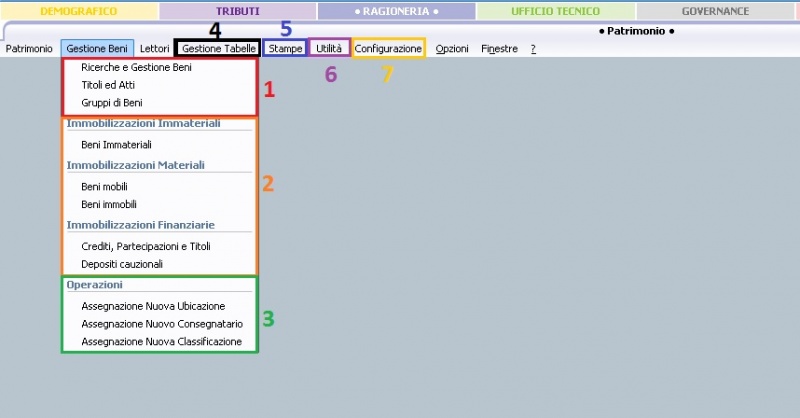Open the question mark help menu
The height and width of the screenshot is (418, 800).
pos(533,48)
